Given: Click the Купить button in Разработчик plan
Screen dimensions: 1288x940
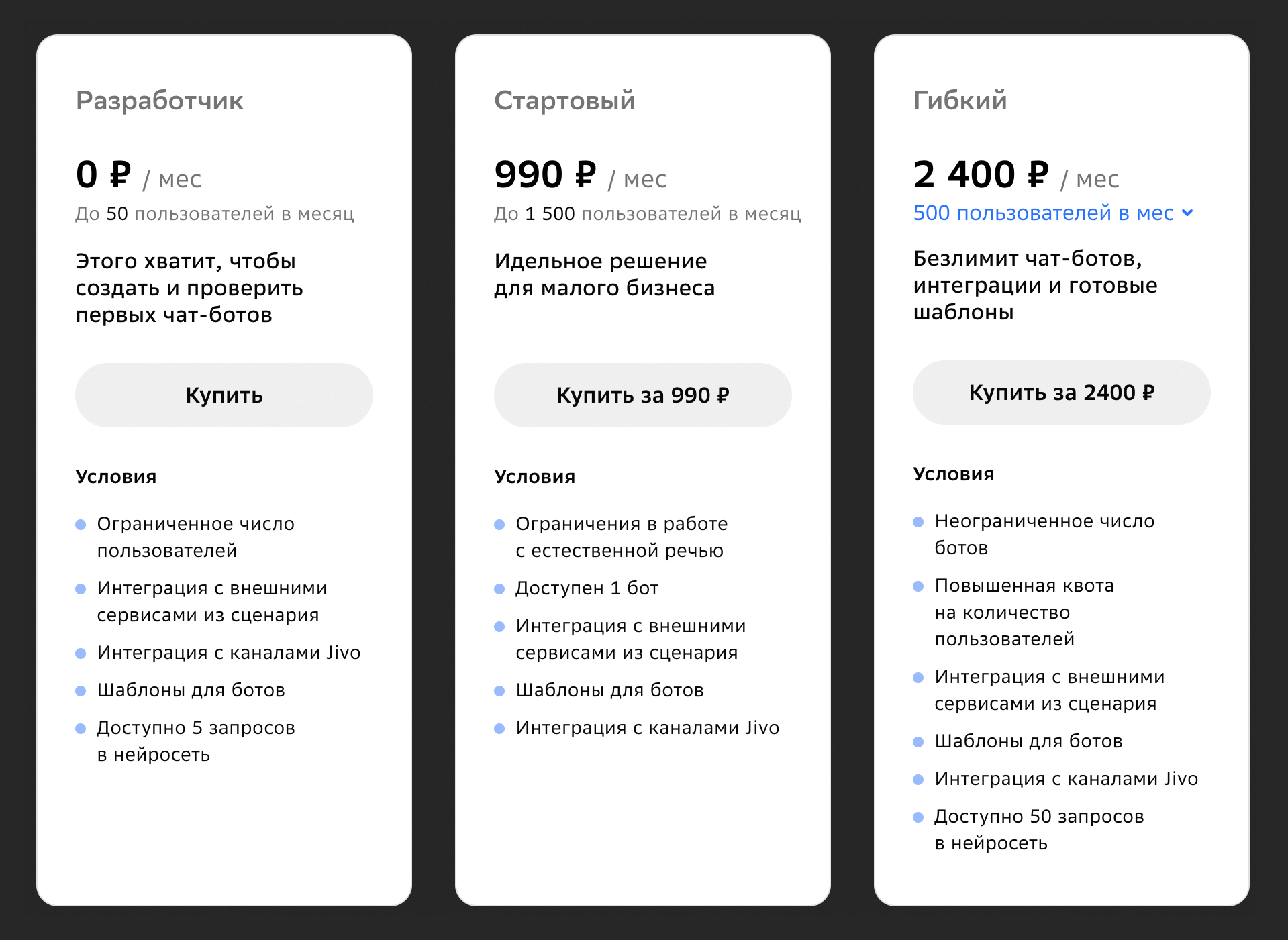Looking at the screenshot, I should coord(224,395).
